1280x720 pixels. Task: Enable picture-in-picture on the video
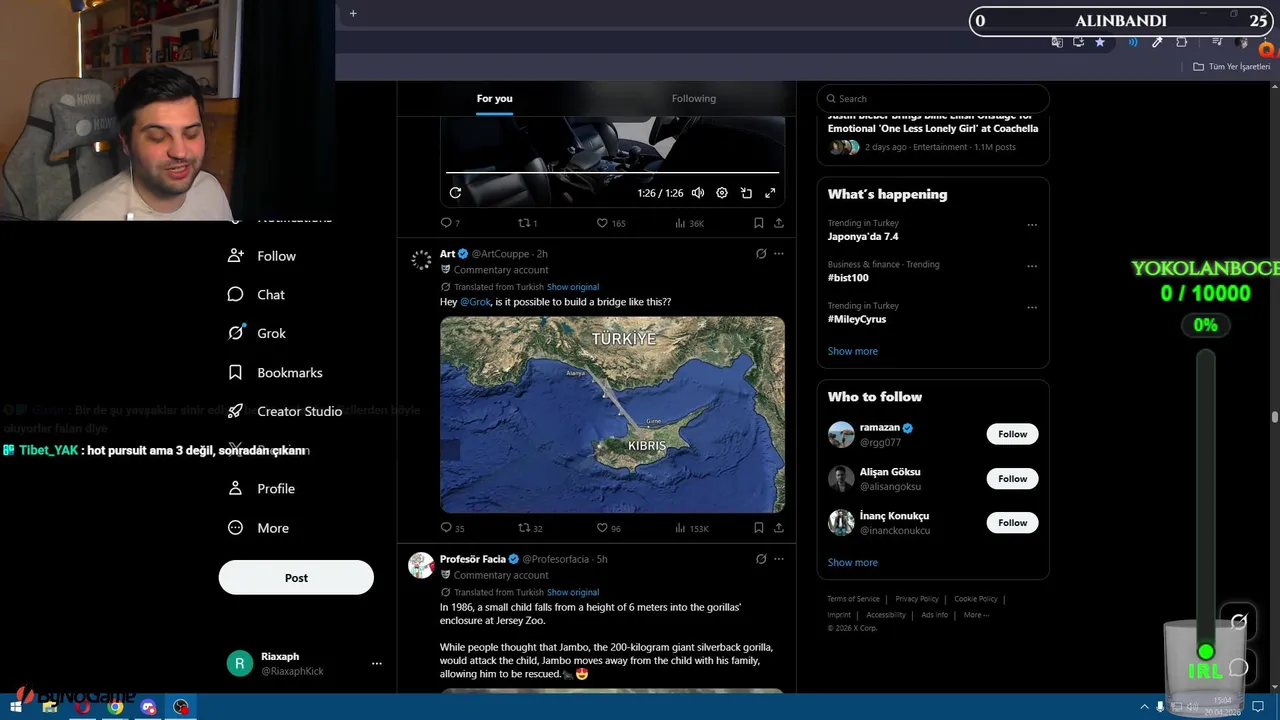tap(746, 193)
